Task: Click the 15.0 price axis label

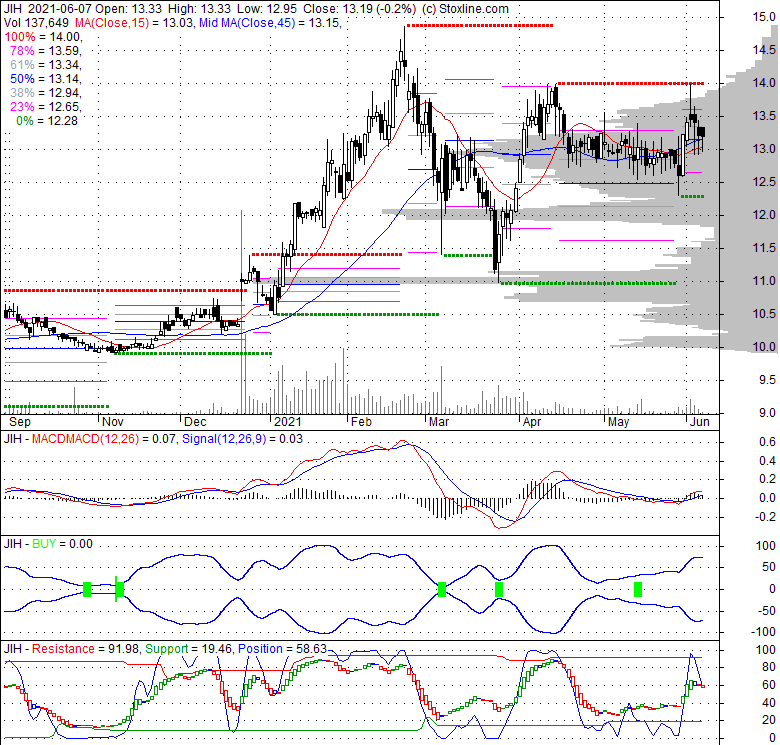Action: pyautogui.click(x=764, y=17)
